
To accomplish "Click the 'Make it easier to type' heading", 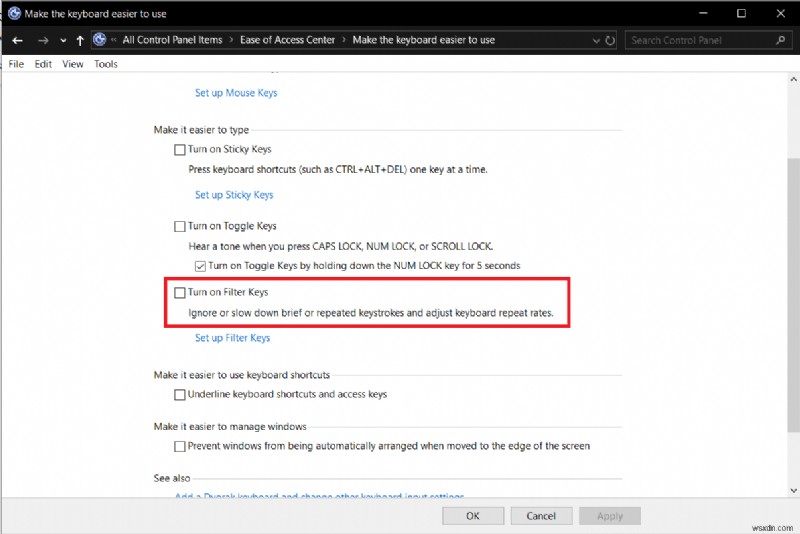I will point(202,130).
